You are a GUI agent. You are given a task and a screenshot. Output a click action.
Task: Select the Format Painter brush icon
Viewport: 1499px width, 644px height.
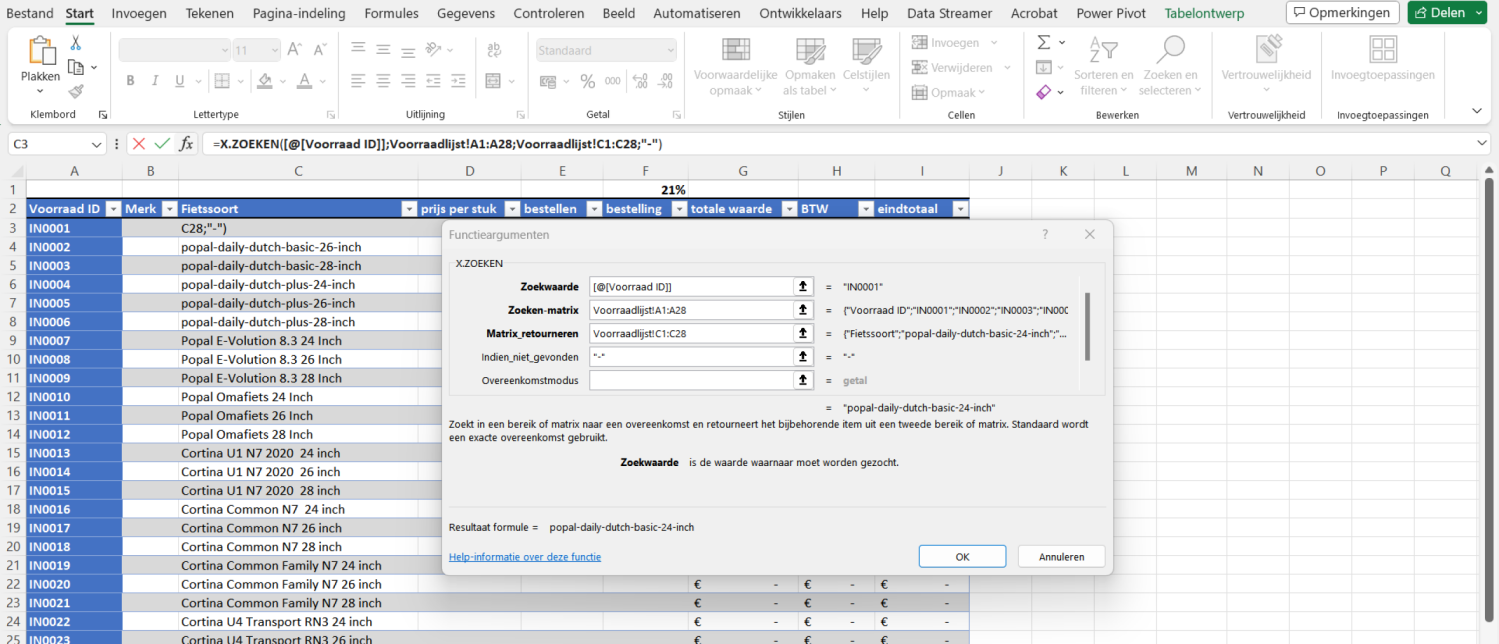point(74,90)
